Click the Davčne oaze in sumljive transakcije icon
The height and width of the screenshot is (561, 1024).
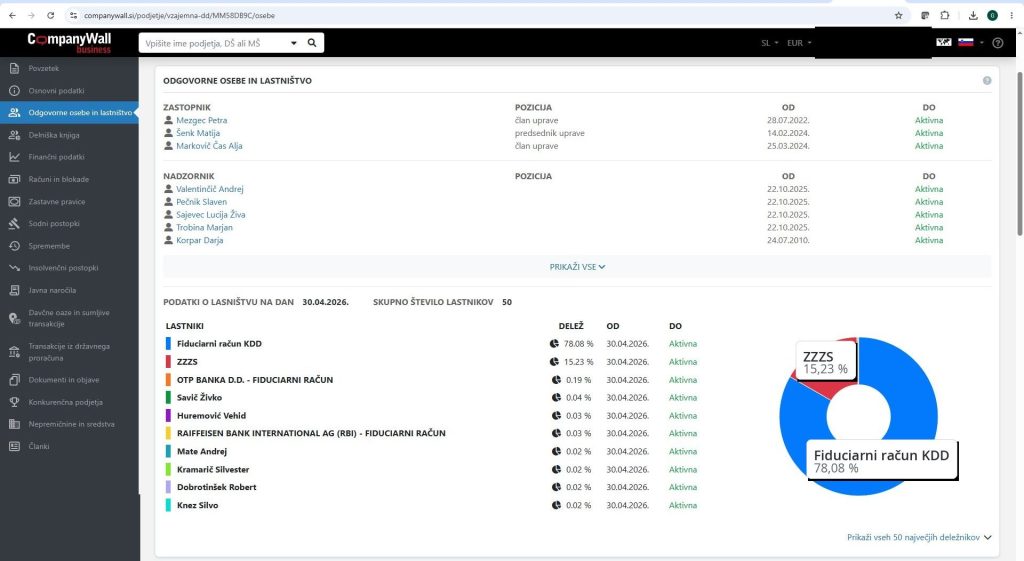pos(14,318)
